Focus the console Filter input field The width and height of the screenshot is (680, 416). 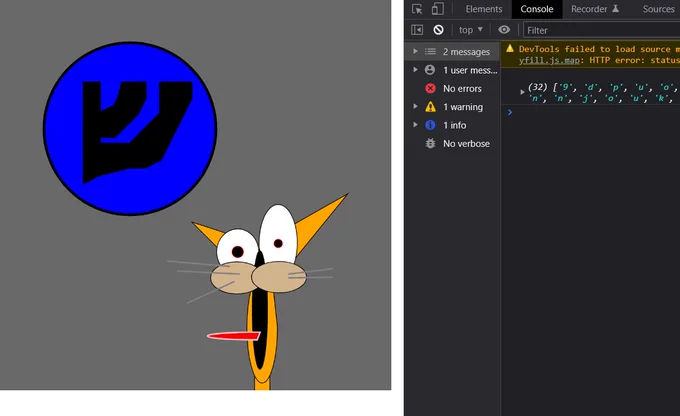601,30
